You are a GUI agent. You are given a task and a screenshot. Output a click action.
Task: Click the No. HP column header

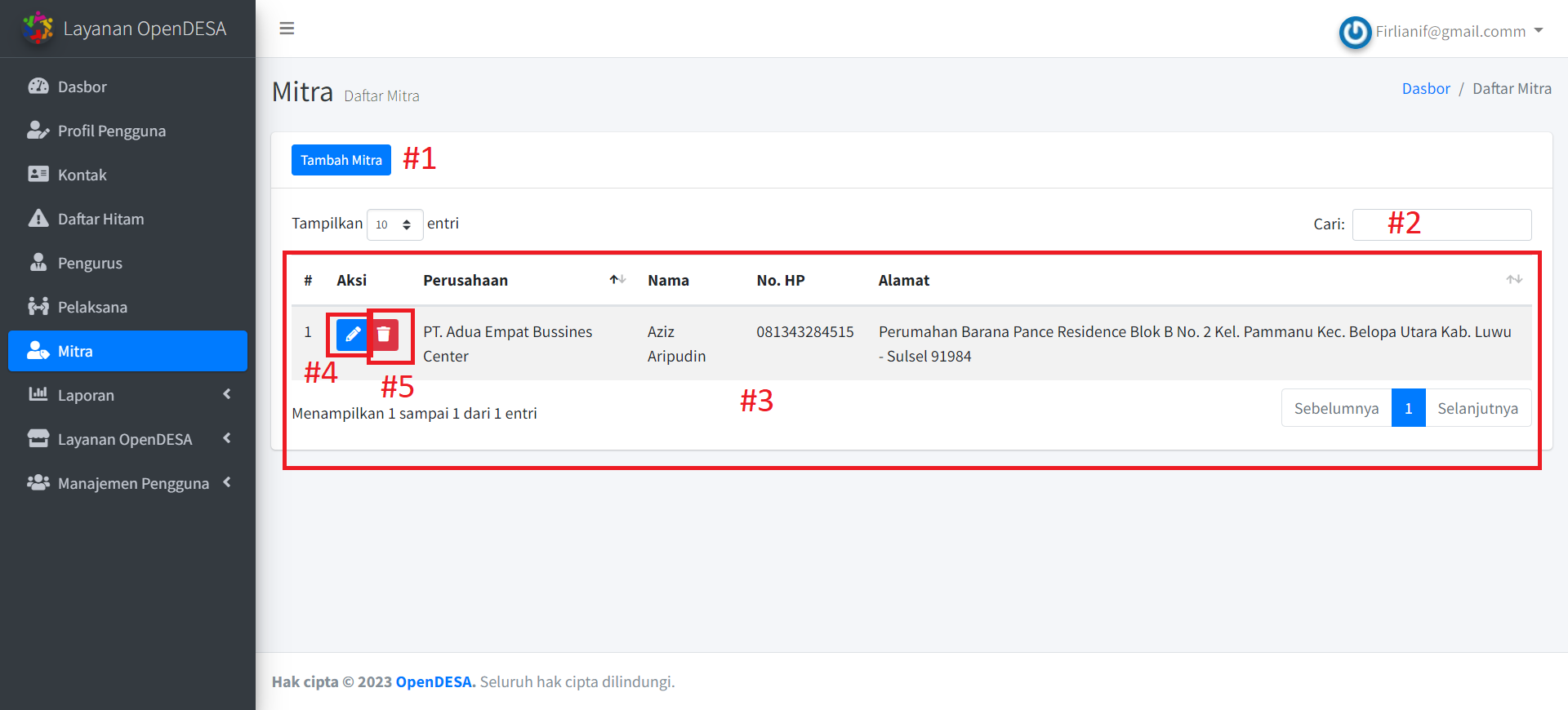pyautogui.click(x=781, y=280)
